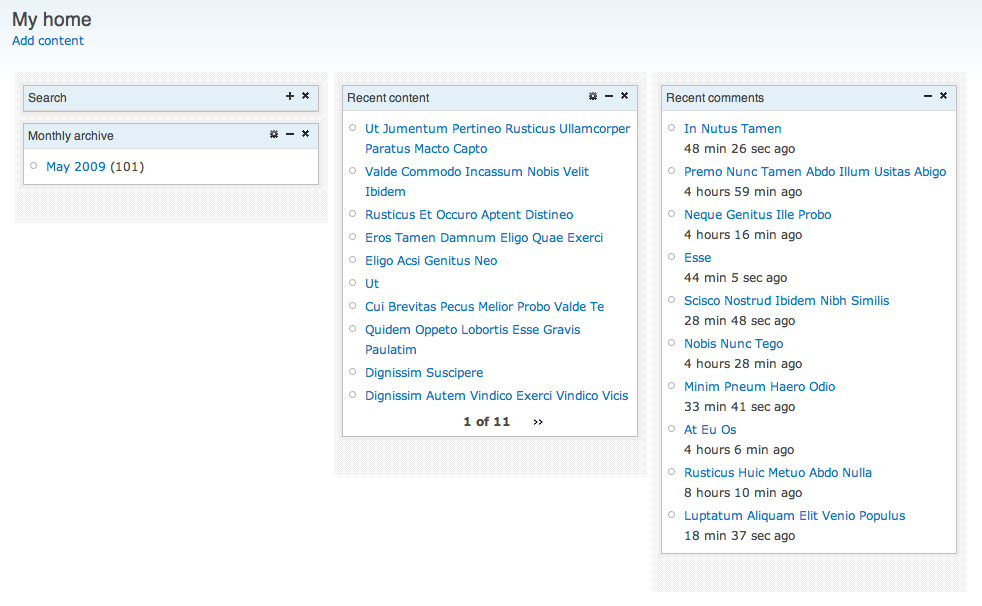
Task: Remove the Monthly archive widget
Action: tap(306, 134)
